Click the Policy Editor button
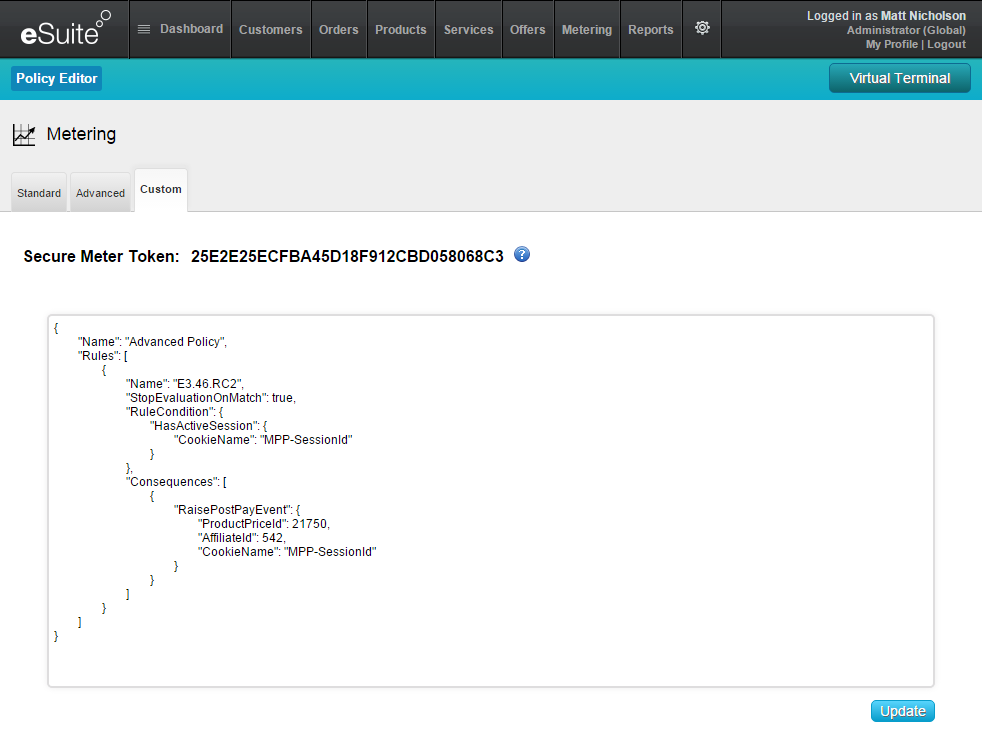Viewport: 982px width, 738px height. (x=57, y=79)
